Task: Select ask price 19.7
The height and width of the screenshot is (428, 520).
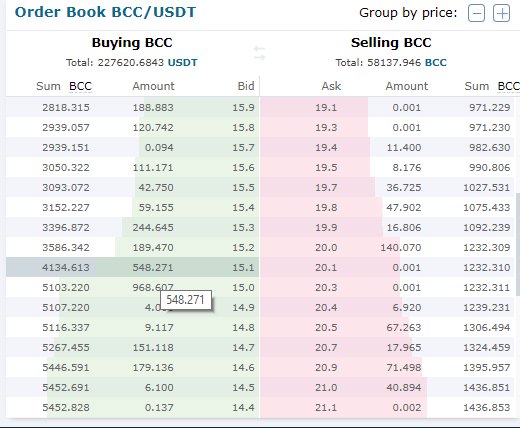Action: tap(326, 187)
